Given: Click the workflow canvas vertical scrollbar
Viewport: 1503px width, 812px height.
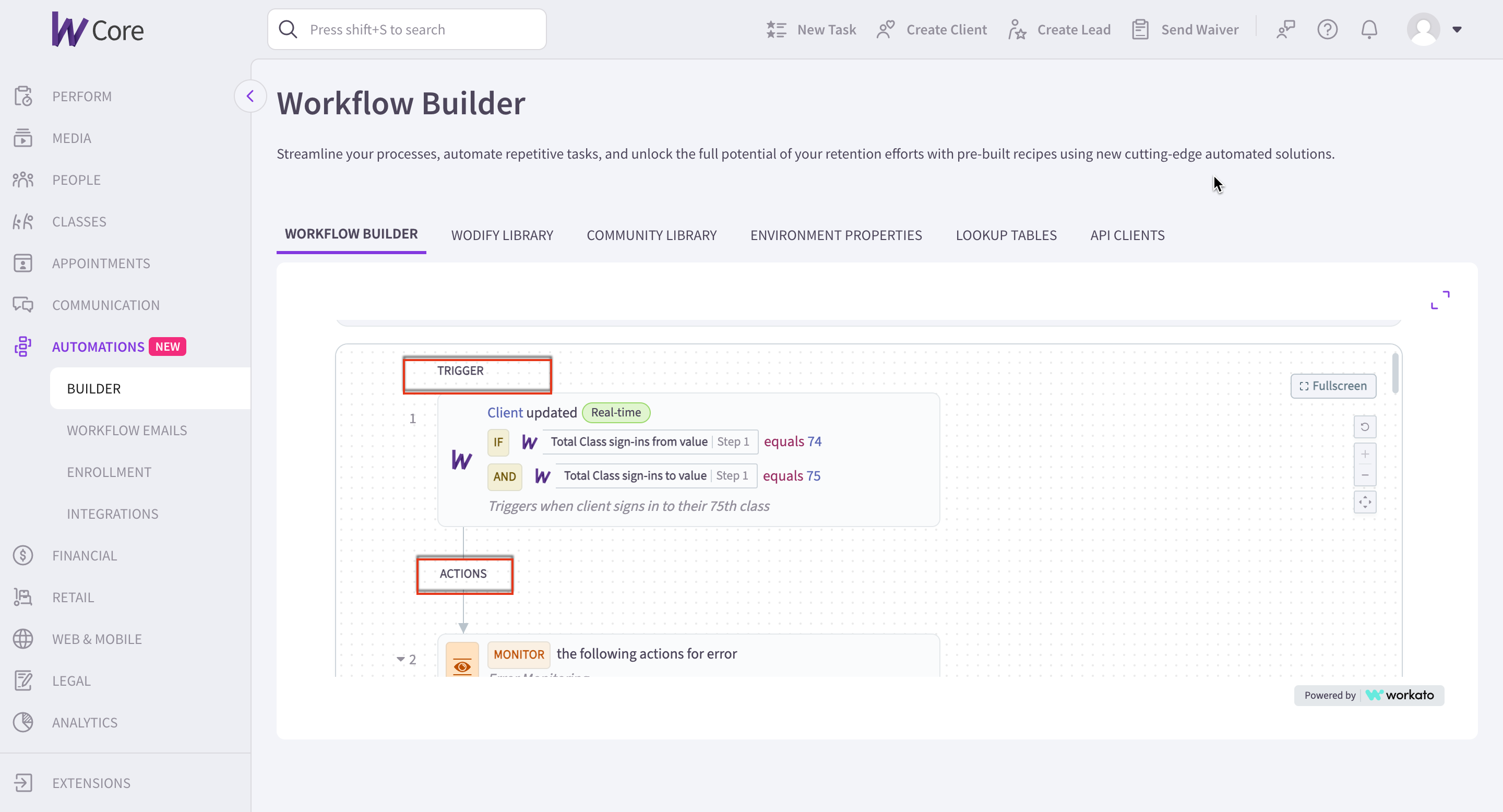Looking at the screenshot, I should click(x=1395, y=373).
